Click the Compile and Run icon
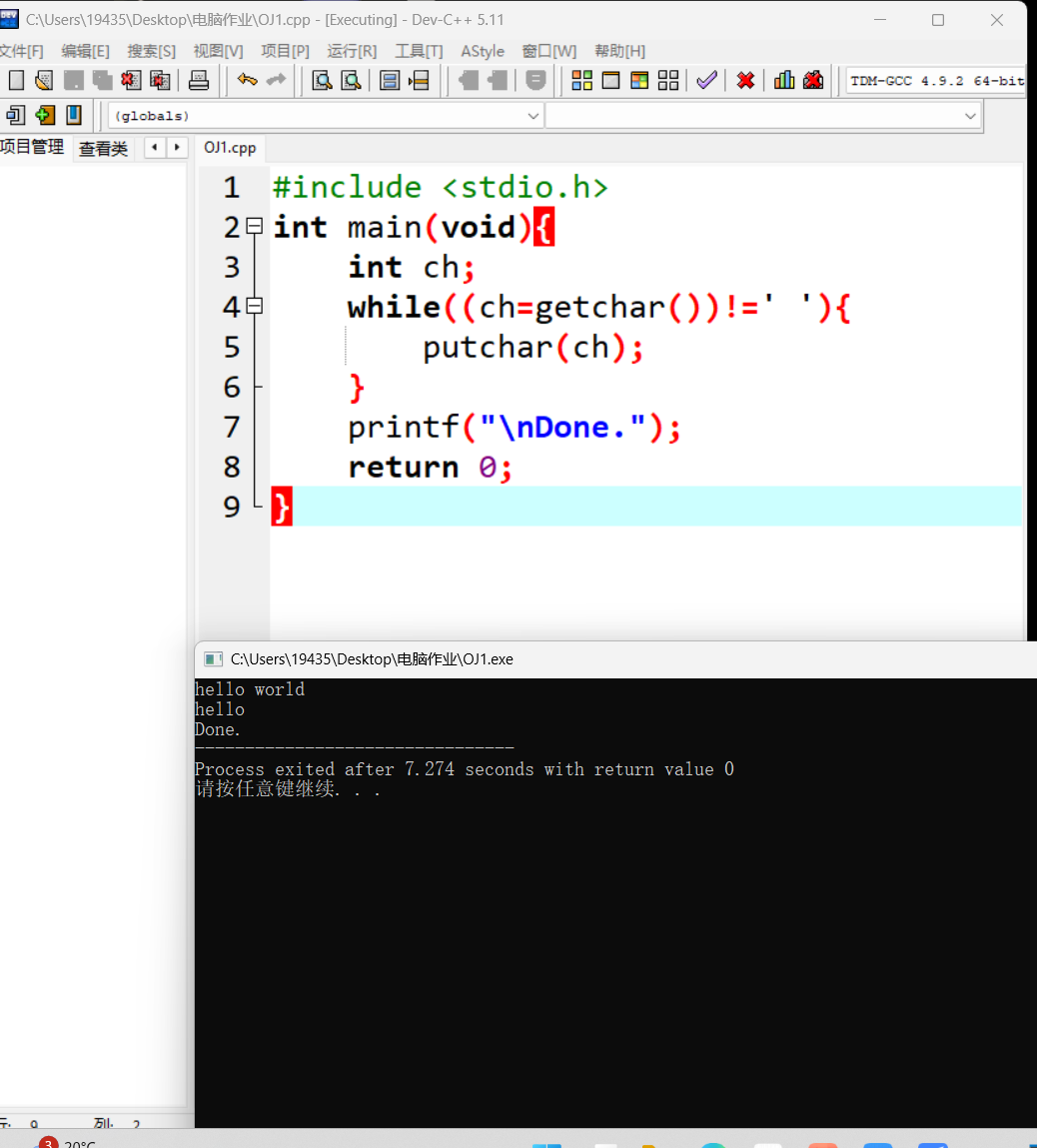This screenshot has width=1037, height=1148. tap(639, 80)
